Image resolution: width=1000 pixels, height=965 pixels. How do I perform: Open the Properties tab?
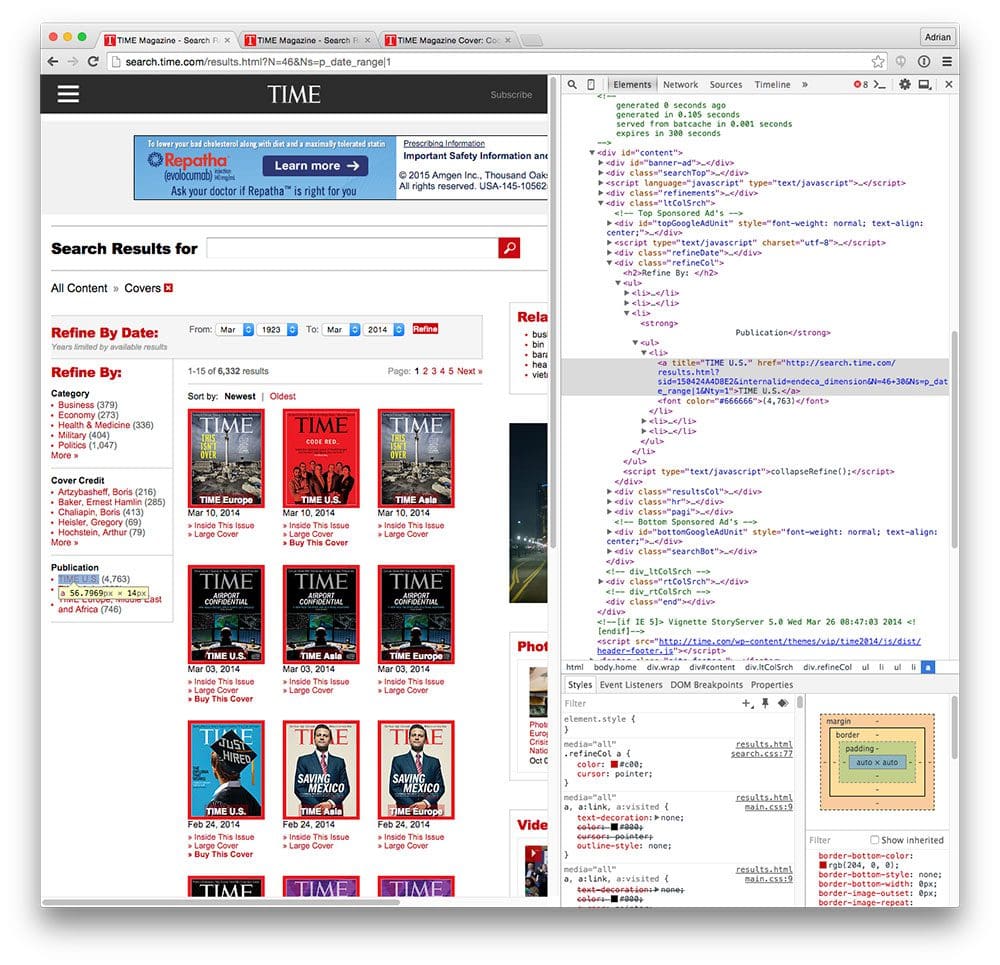point(772,684)
